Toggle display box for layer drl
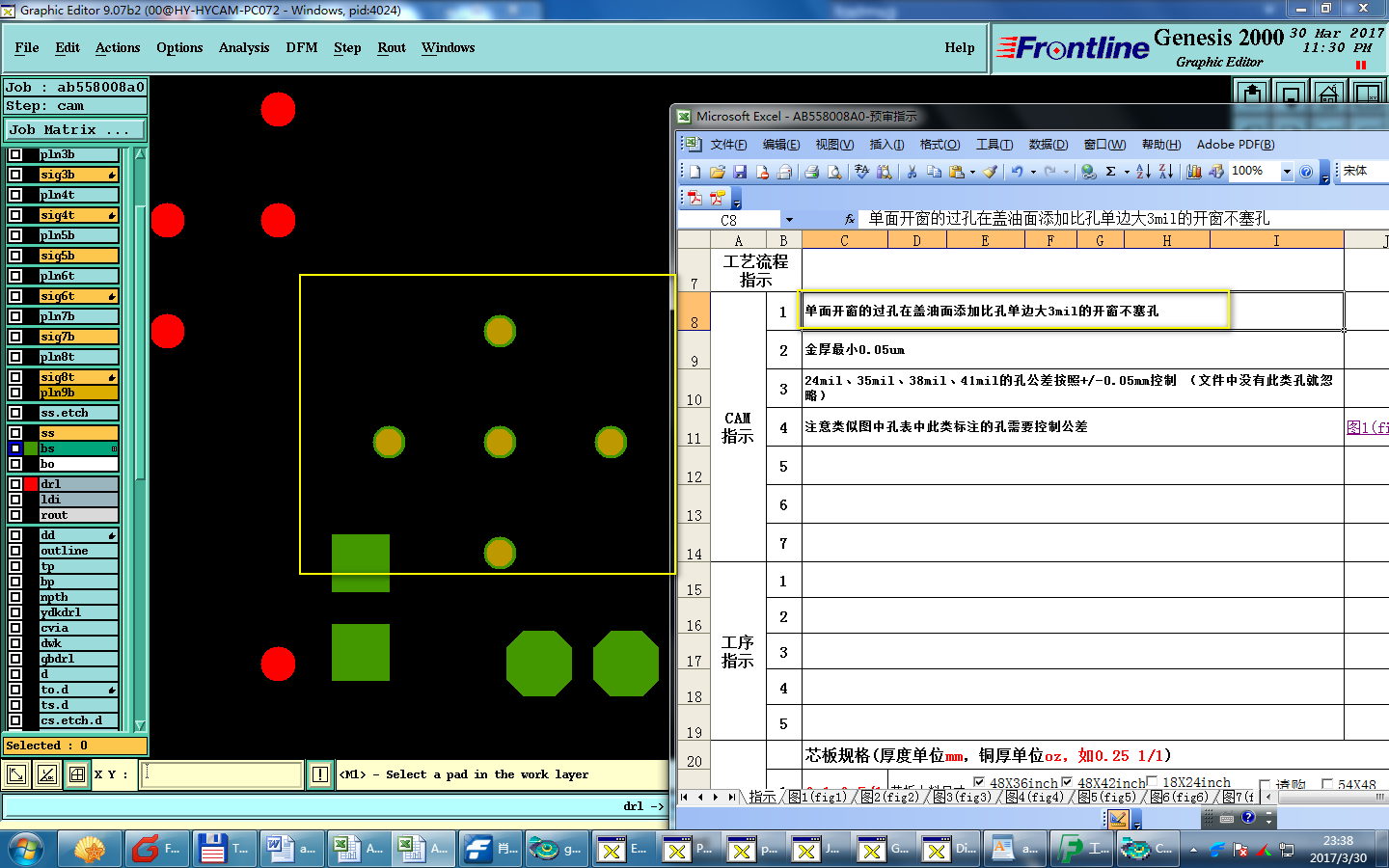 [x=15, y=484]
